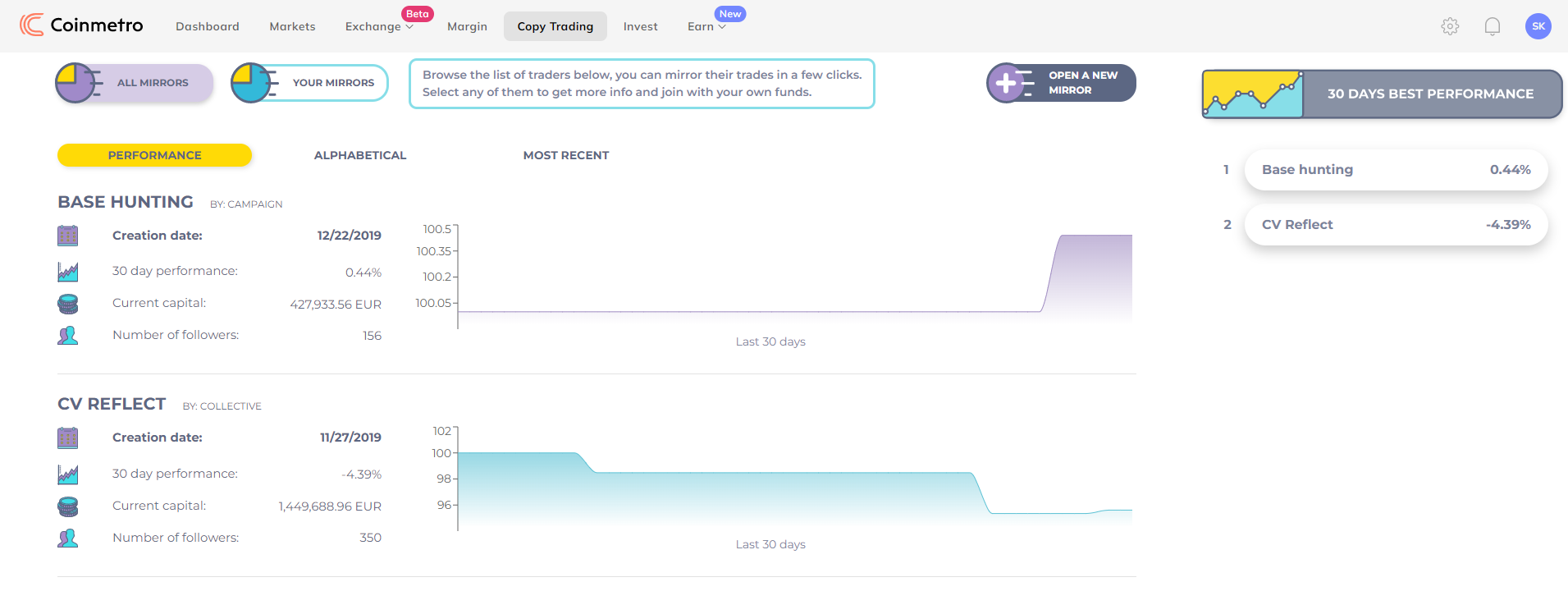The image size is (1568, 614).
Task: Click Base Hunting followers person icon
Action: 68,335
